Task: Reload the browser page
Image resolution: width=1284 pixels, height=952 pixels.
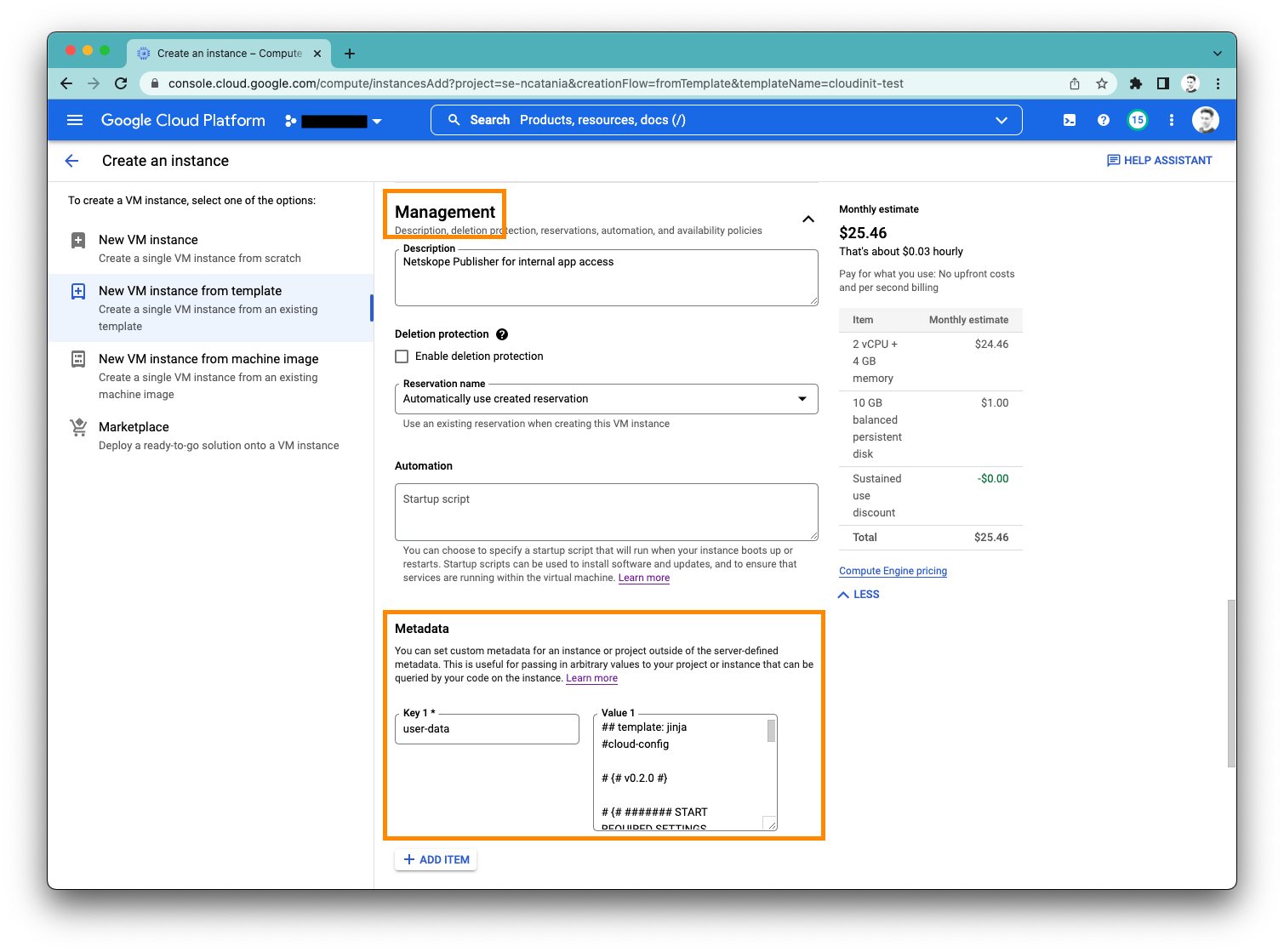Action: click(121, 83)
